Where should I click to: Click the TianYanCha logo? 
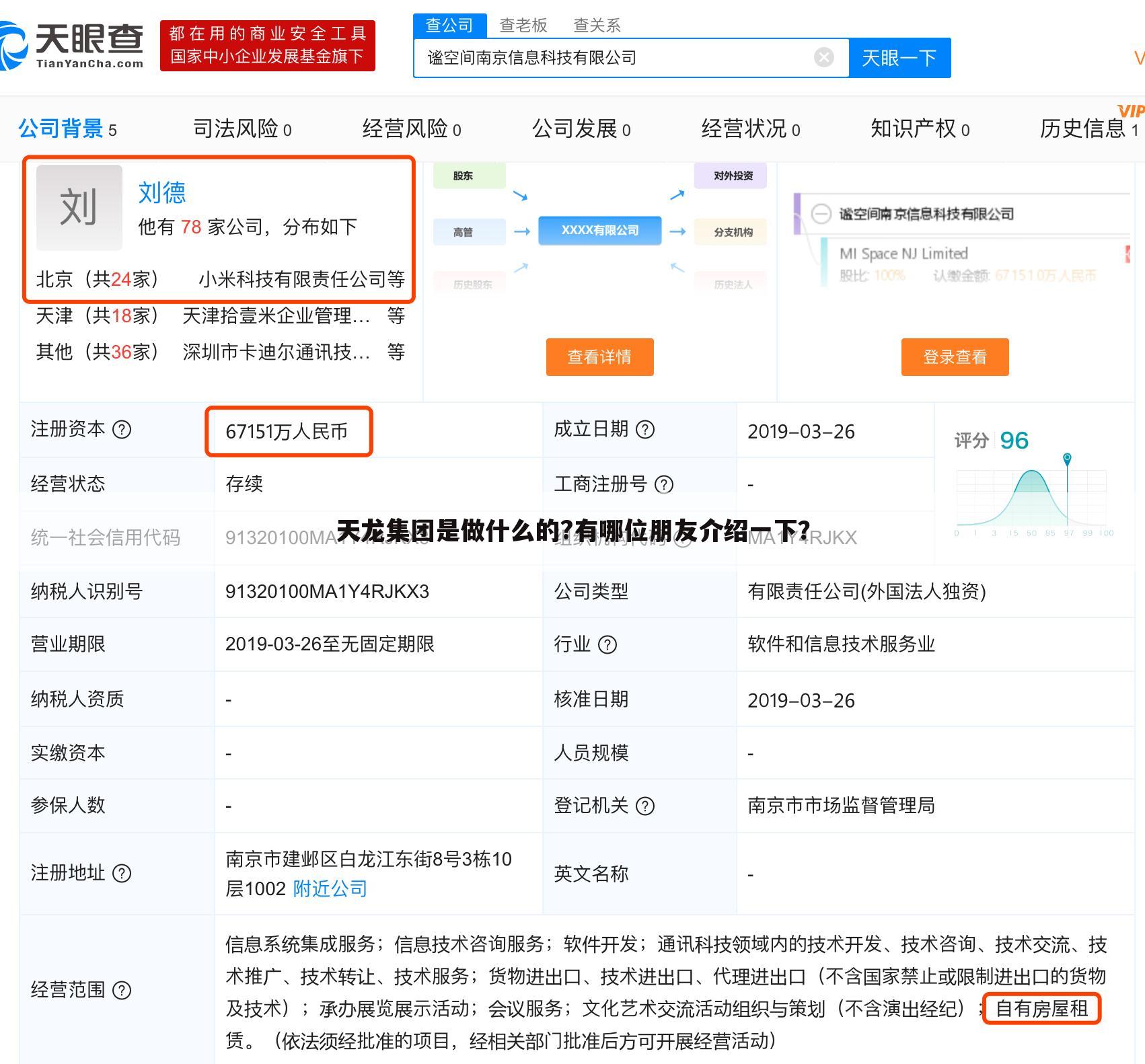coord(71,45)
